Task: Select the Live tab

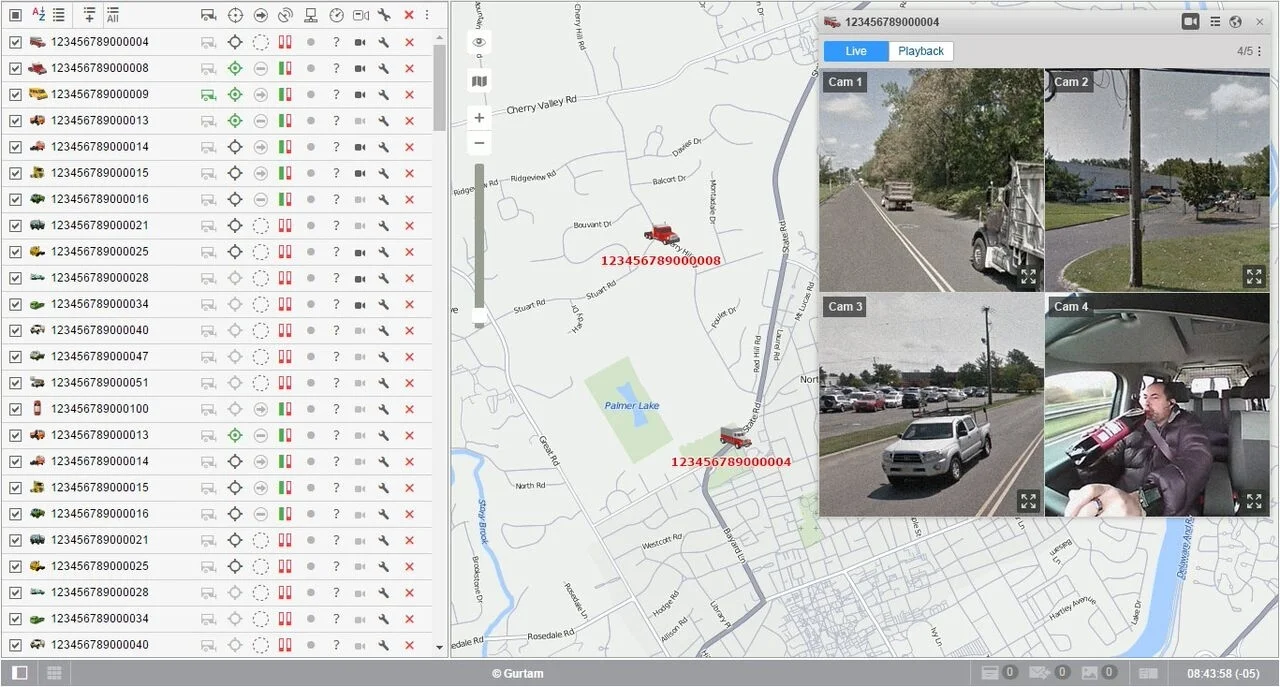Action: pos(856,51)
